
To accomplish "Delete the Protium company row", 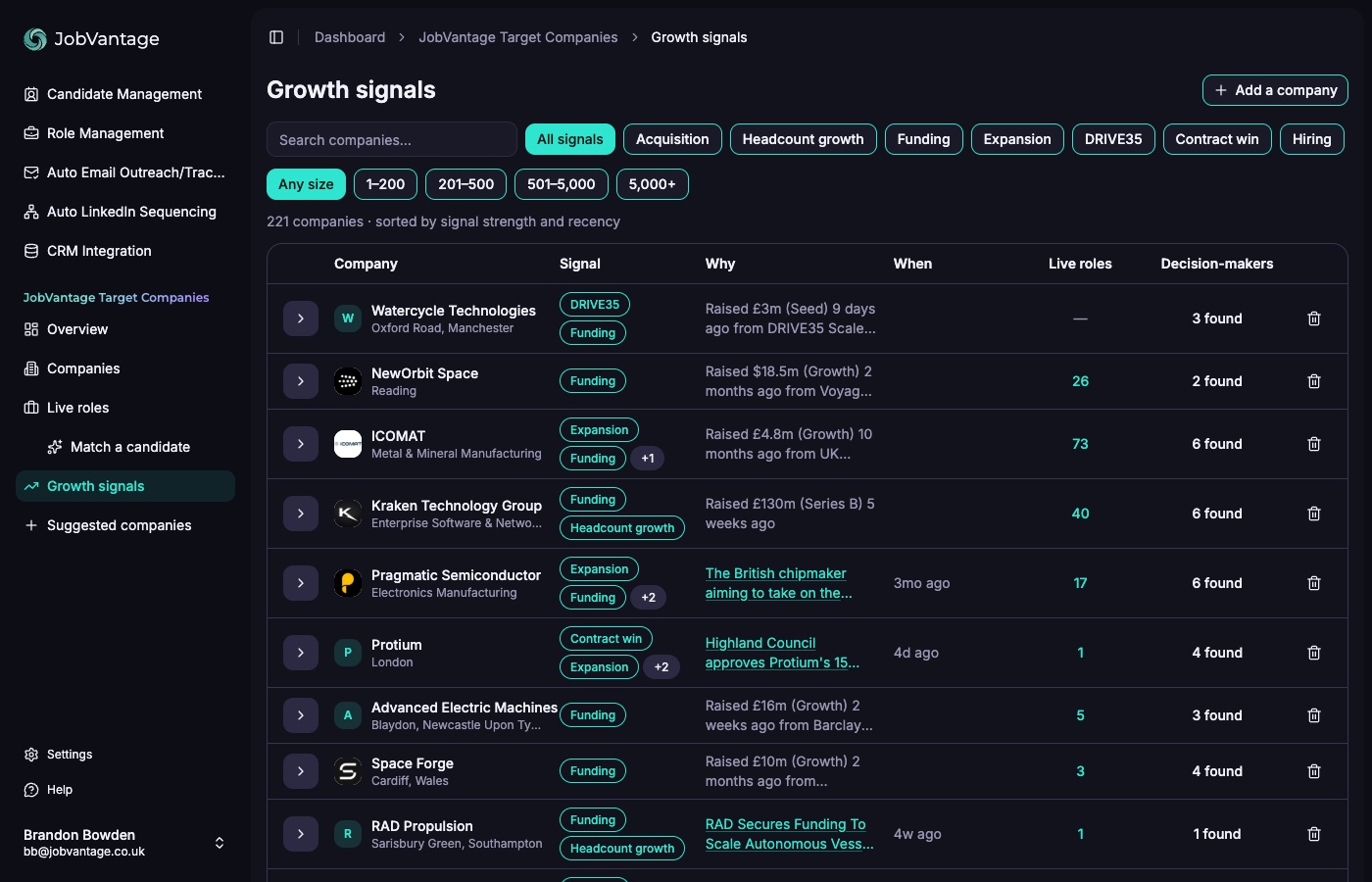I will tap(1314, 653).
